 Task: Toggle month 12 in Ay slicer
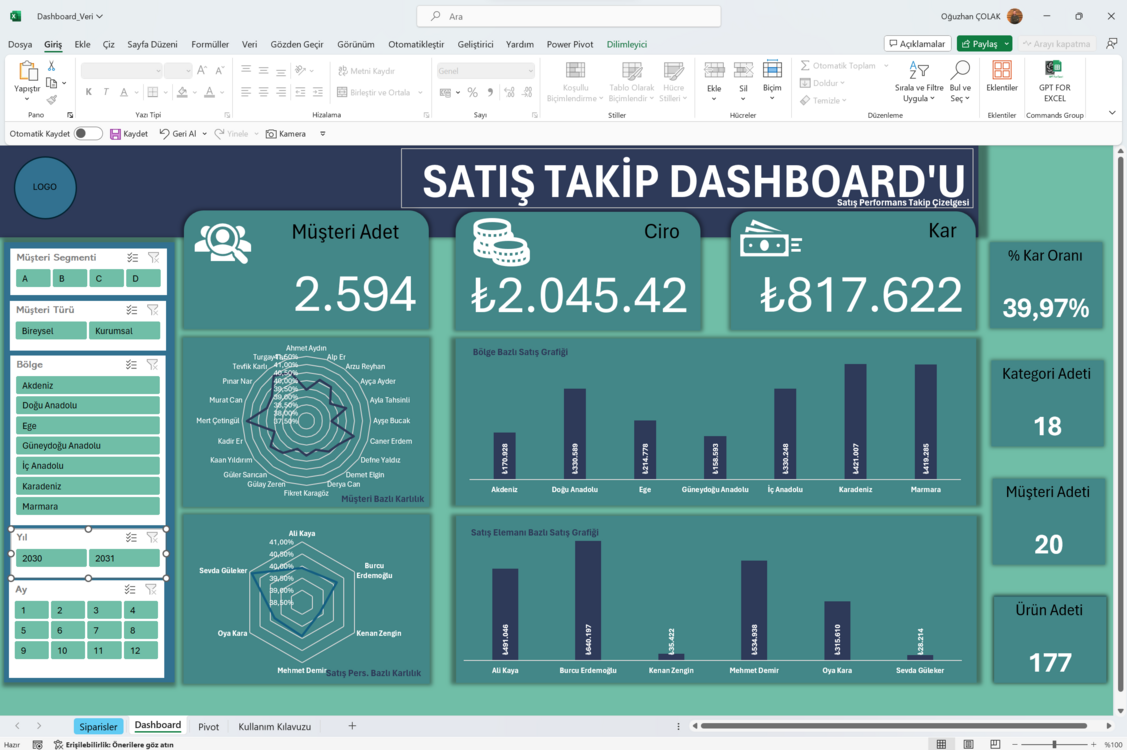click(140, 651)
